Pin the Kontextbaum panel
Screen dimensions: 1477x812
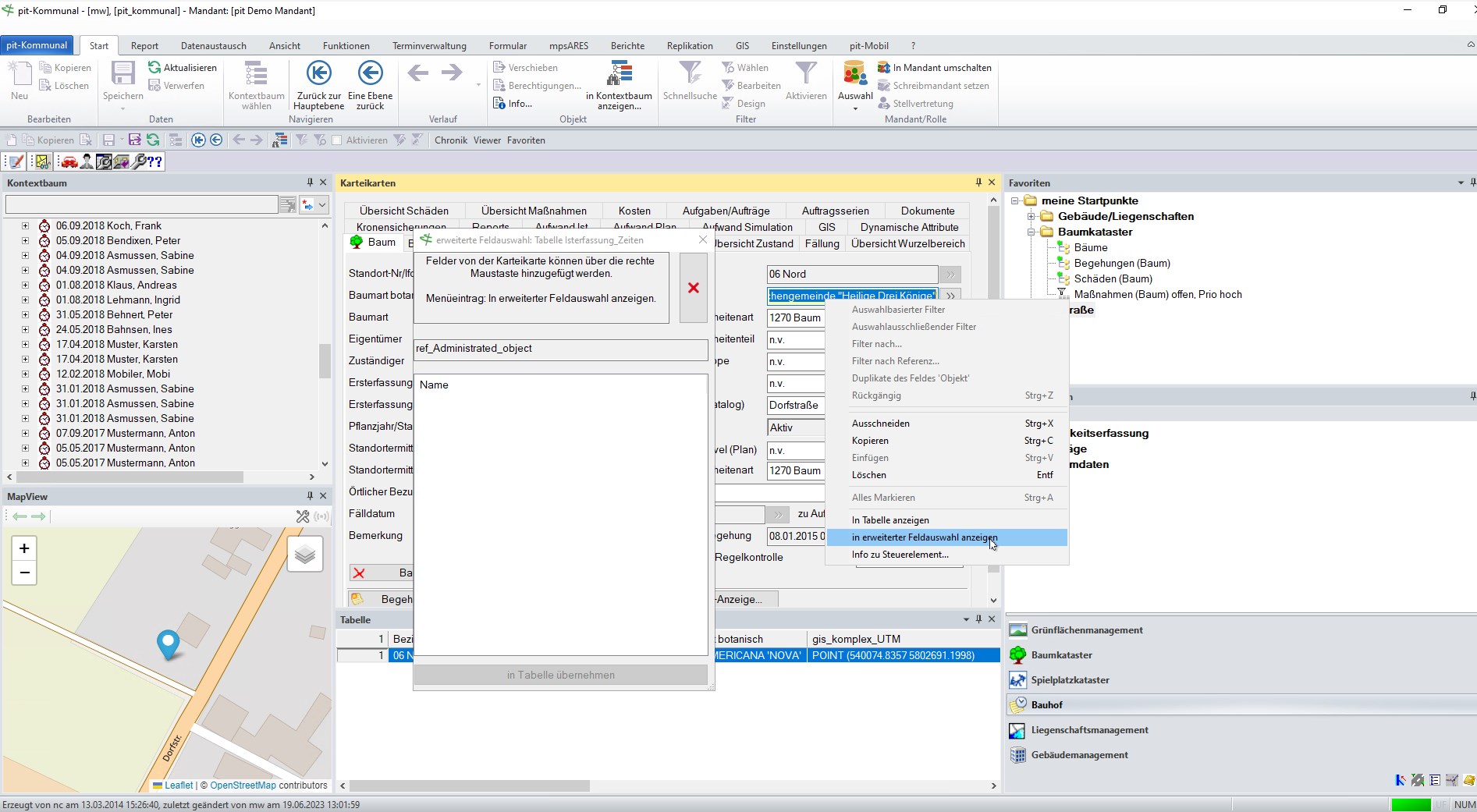click(x=310, y=183)
